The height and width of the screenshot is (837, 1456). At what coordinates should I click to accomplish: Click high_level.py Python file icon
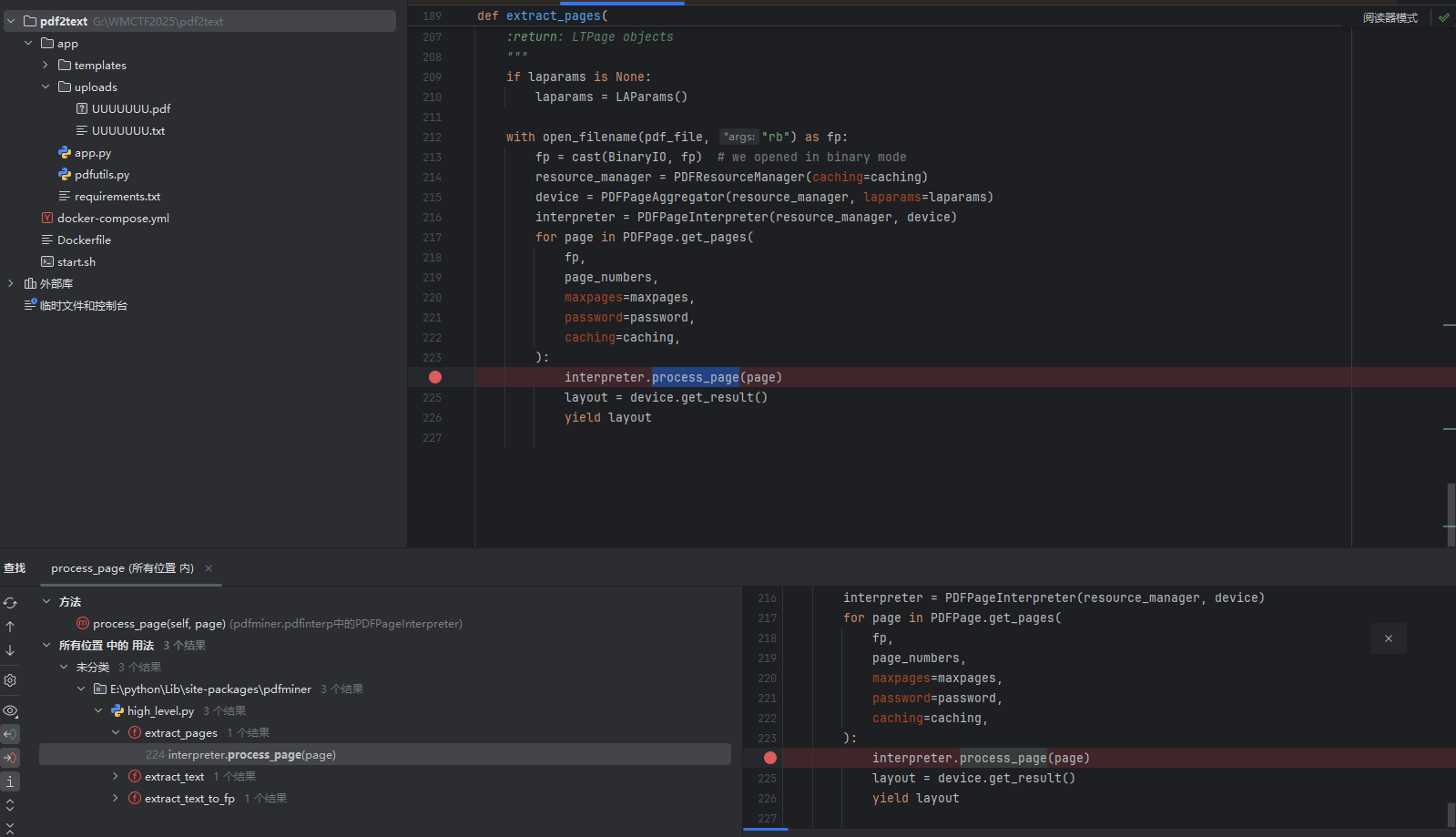coord(117,710)
